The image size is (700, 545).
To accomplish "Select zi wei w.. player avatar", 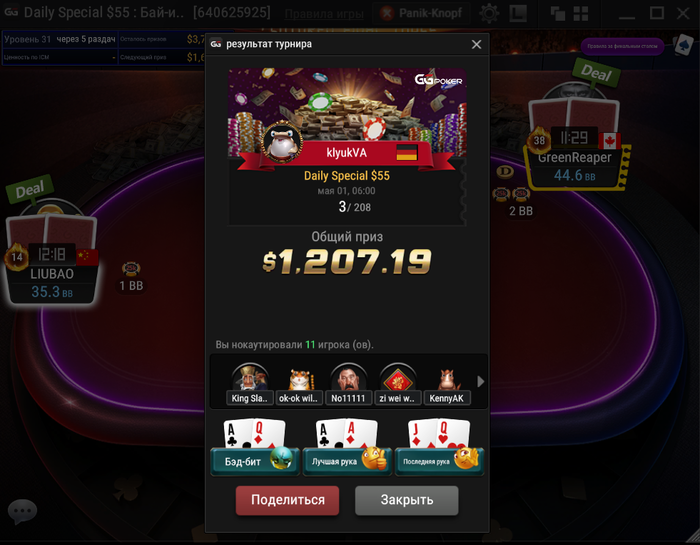I will (397, 384).
